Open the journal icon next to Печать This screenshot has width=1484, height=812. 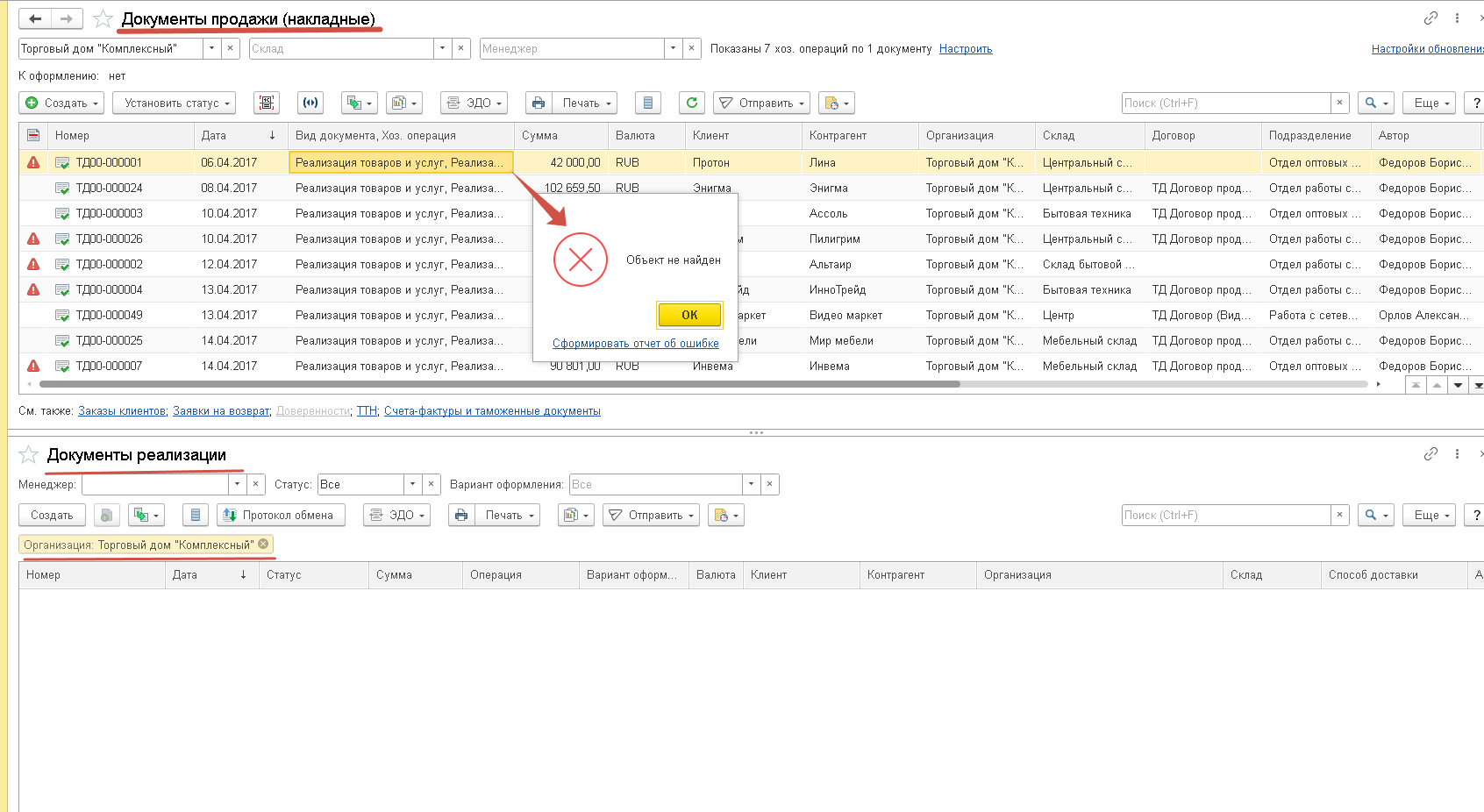tap(647, 103)
